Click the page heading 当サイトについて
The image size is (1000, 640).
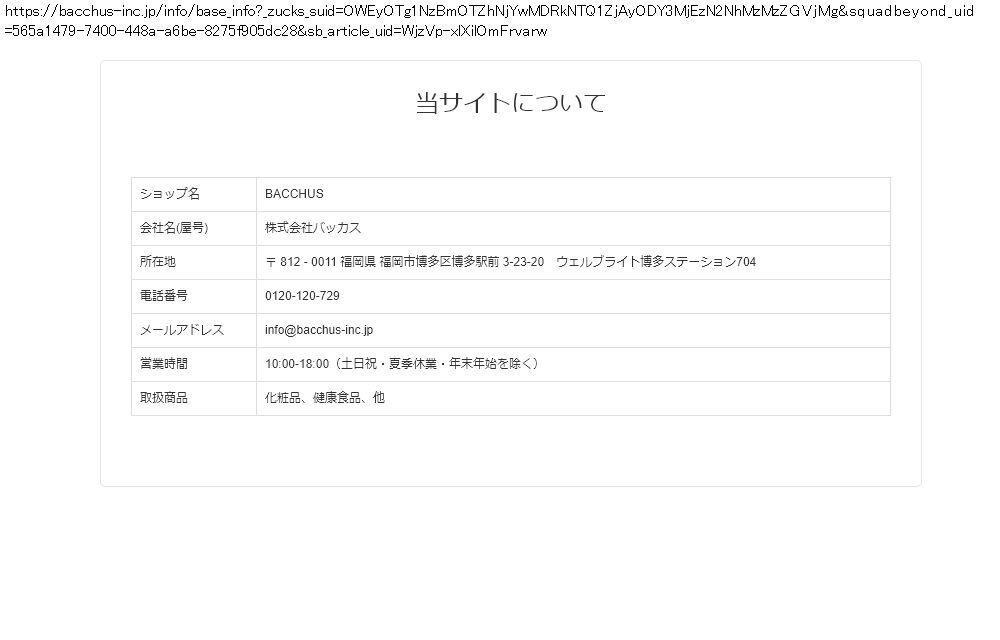tap(510, 103)
